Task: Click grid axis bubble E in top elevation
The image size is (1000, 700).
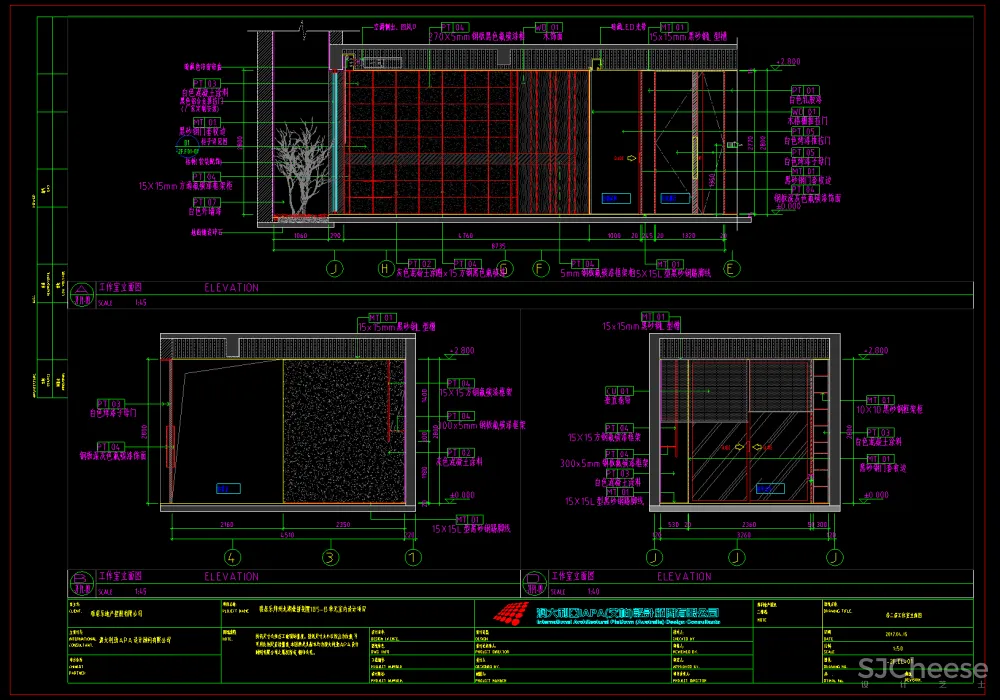Action: (x=731, y=268)
